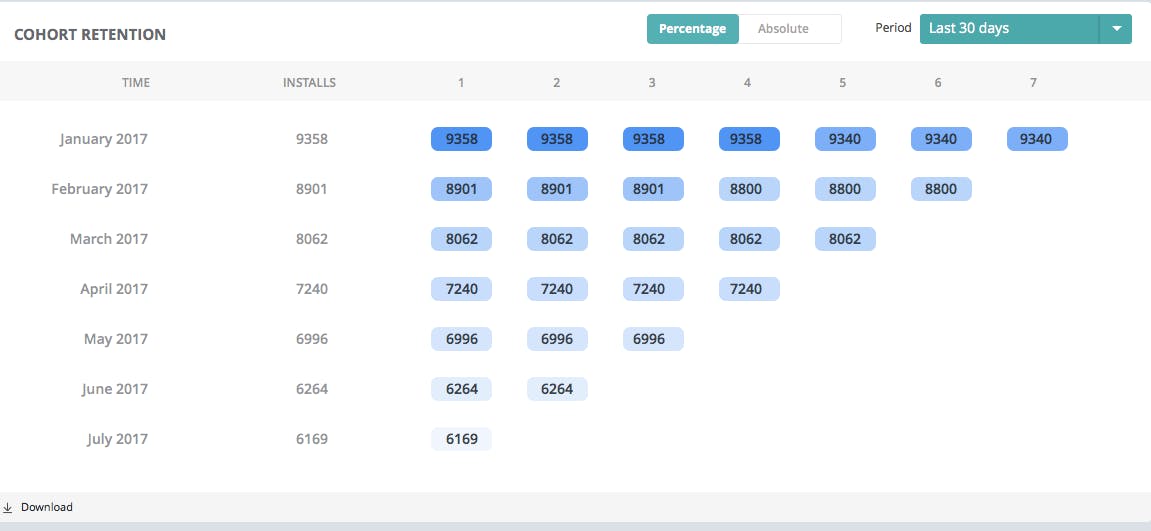Screen dimensions: 1151x531
Task: Select the Last 30 days combo box
Action: pos(1008,29)
